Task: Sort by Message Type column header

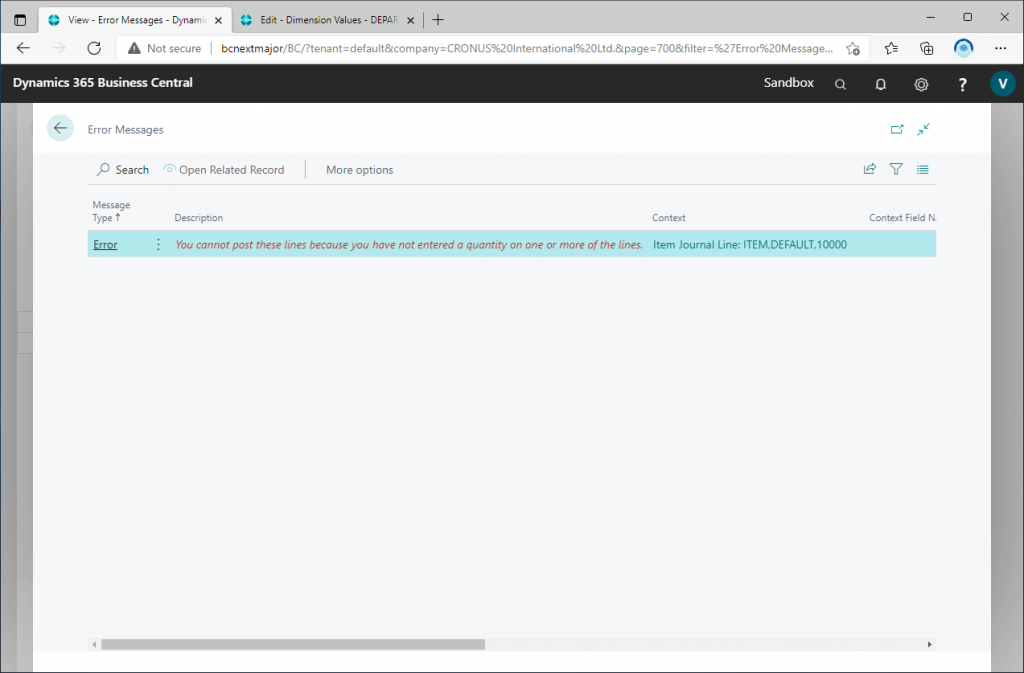Action: pos(111,211)
